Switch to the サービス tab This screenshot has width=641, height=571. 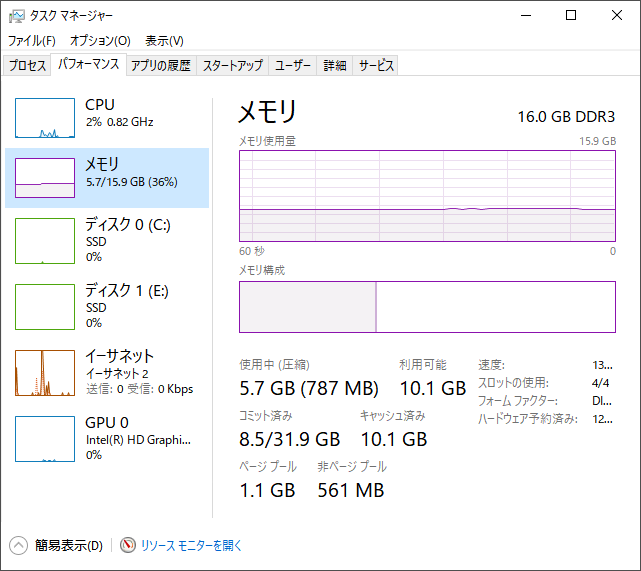pyautogui.click(x=375, y=65)
